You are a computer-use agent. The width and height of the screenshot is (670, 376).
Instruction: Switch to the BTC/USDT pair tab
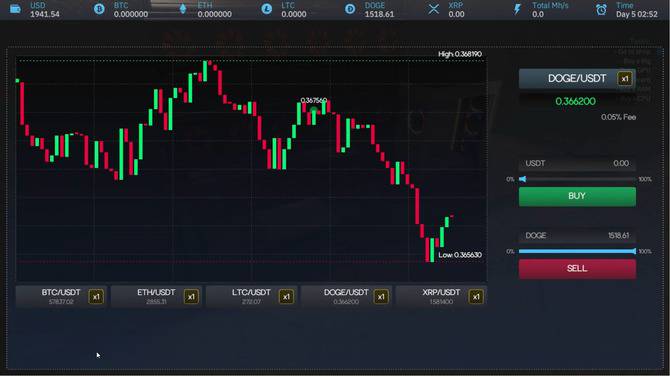(x=61, y=297)
